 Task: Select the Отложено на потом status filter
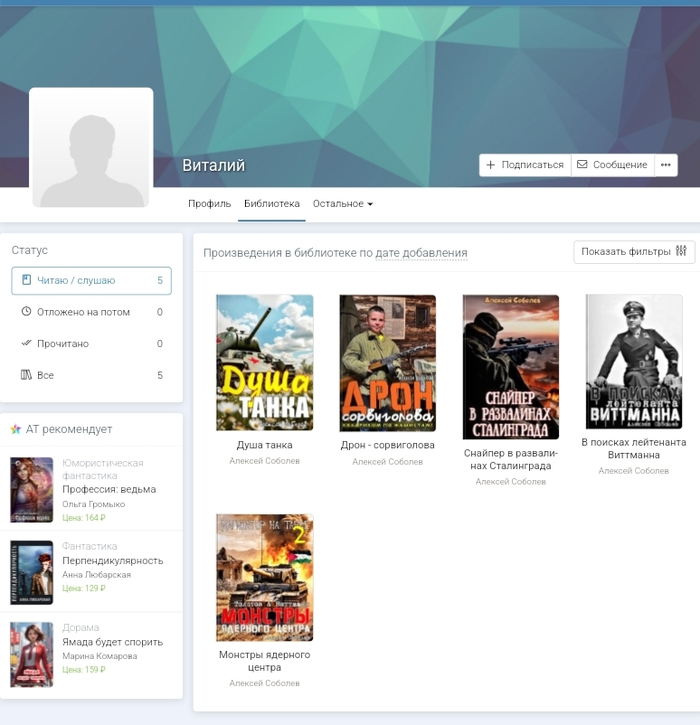91,312
